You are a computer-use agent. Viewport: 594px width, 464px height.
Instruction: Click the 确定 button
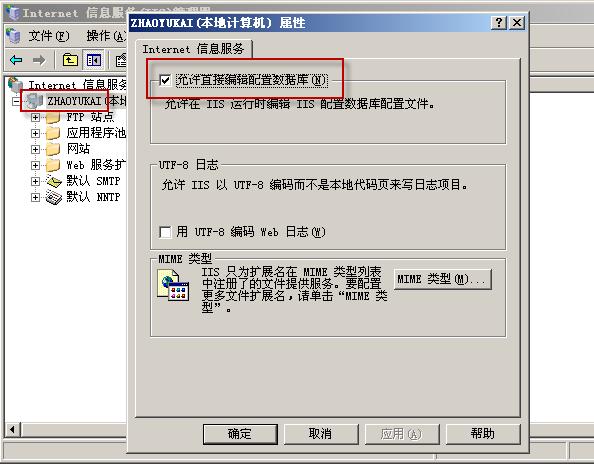point(240,434)
